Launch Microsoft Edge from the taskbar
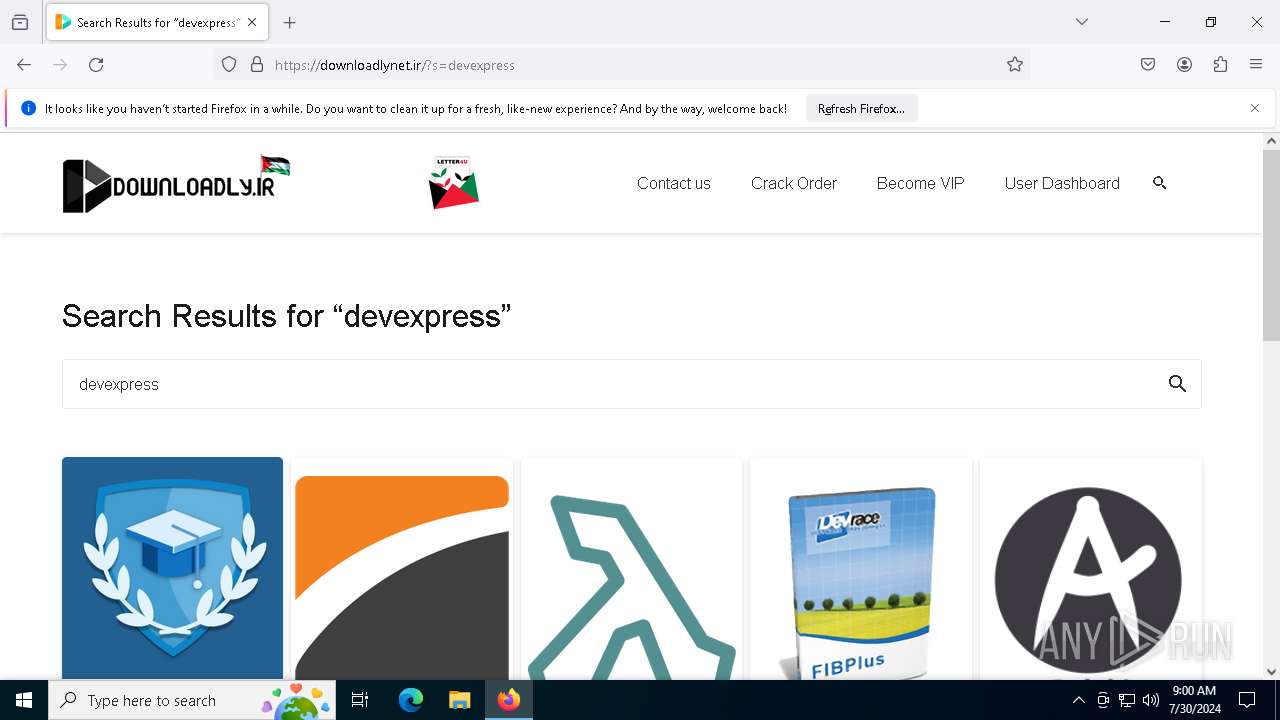1280x720 pixels. (x=411, y=700)
